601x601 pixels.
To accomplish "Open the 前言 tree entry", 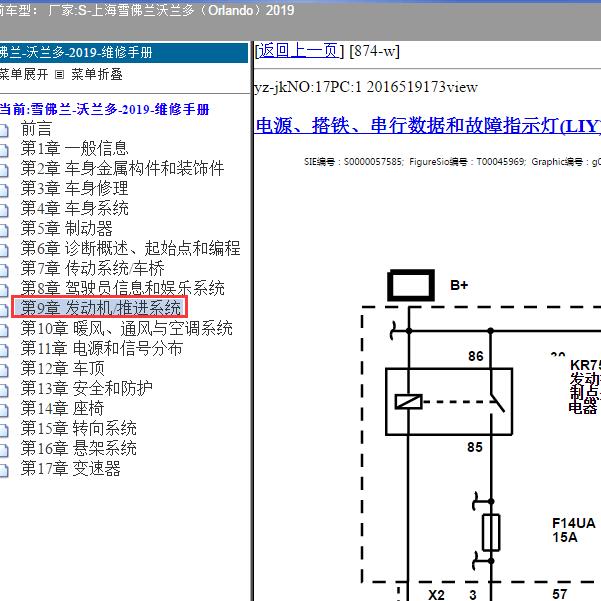I will (36, 128).
